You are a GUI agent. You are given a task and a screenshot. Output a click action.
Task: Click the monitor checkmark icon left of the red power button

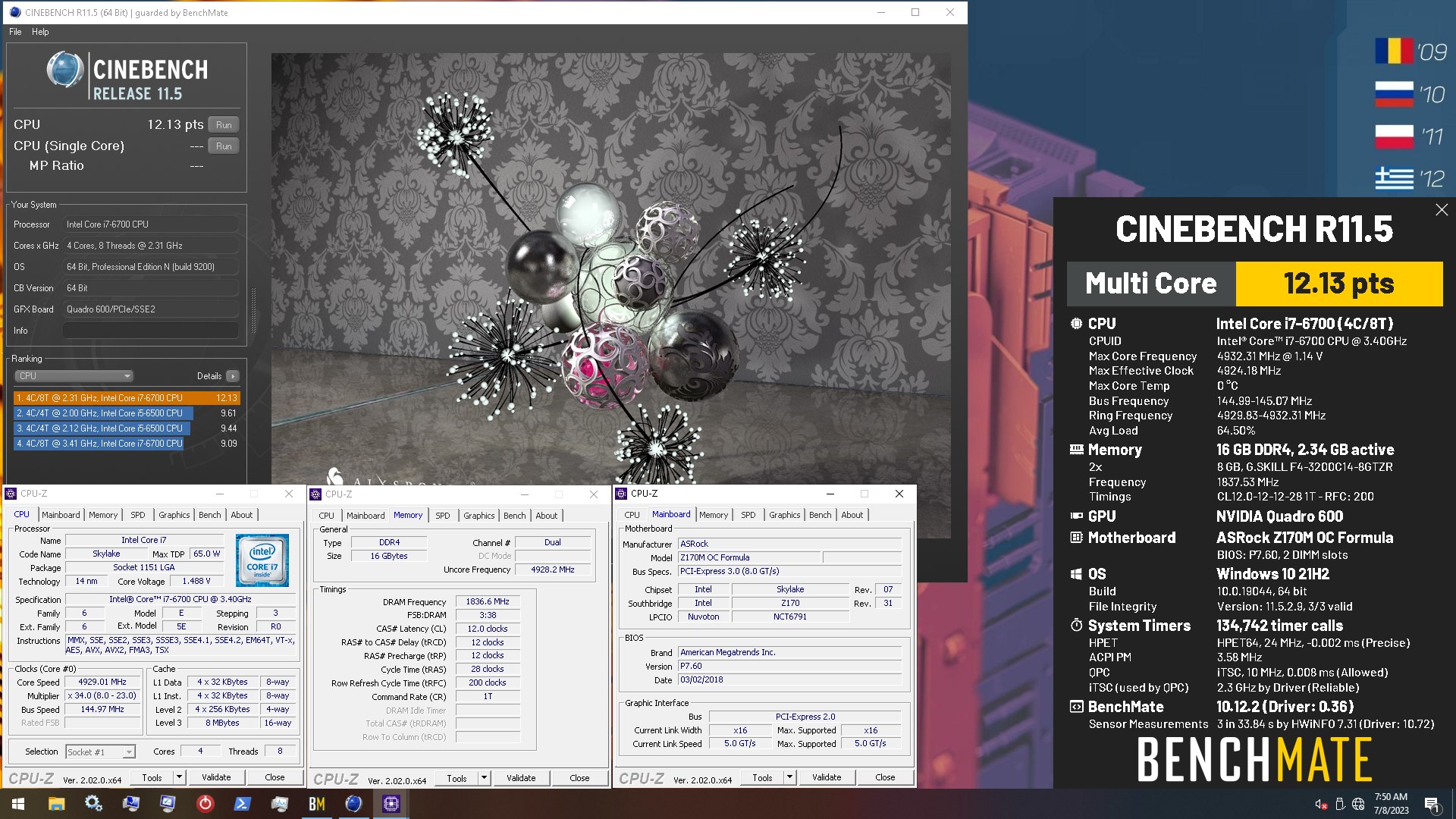168,804
